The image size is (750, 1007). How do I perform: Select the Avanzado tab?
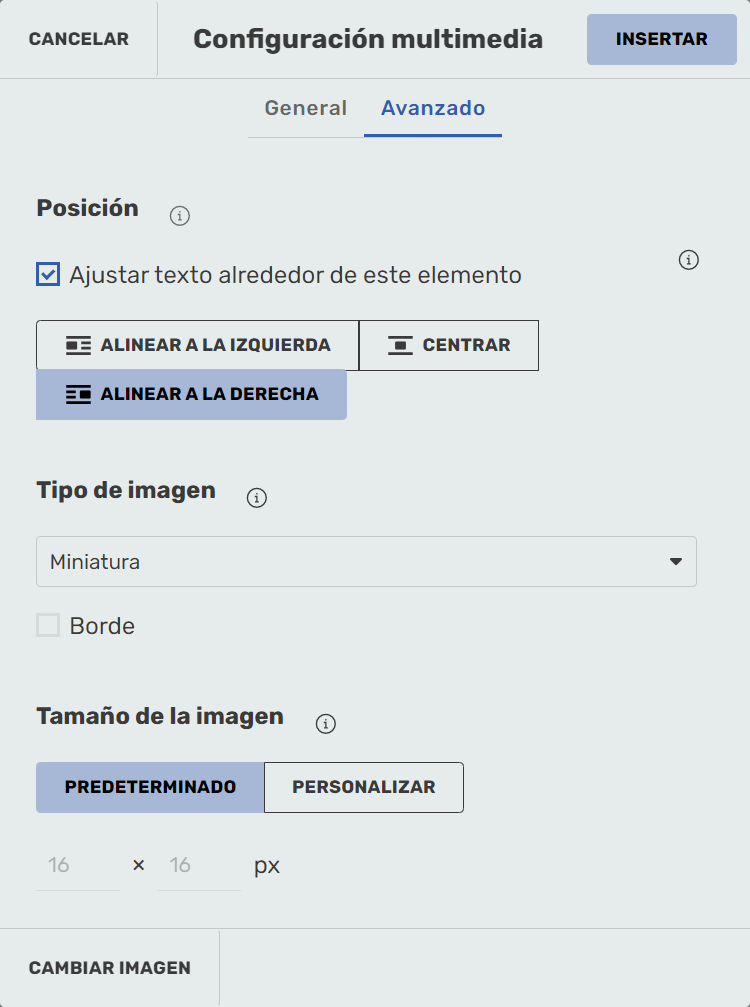(x=433, y=108)
